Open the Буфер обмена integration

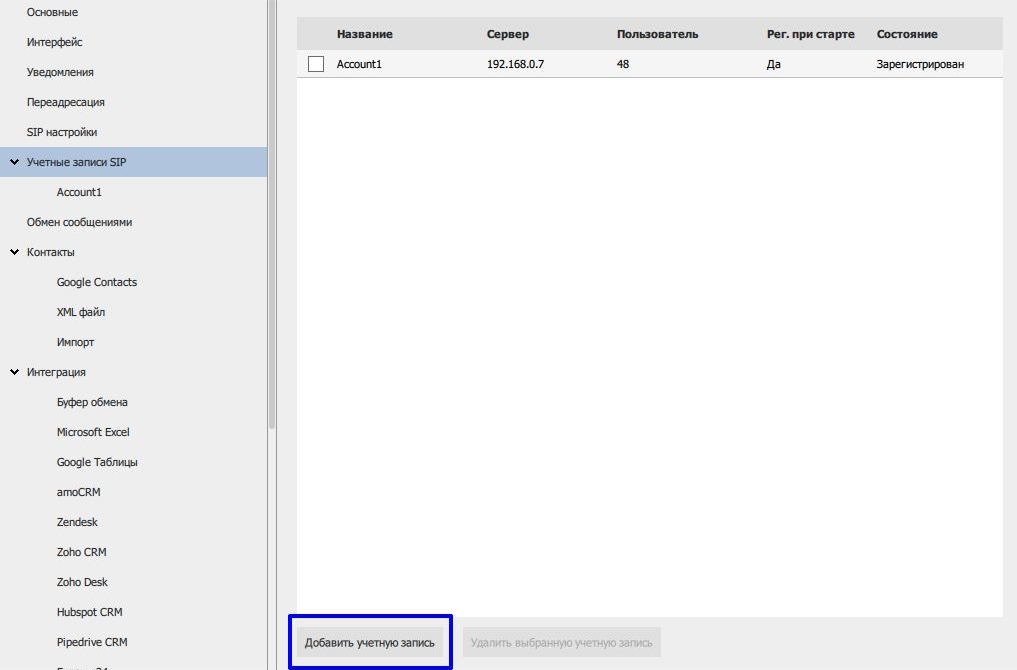pos(92,402)
